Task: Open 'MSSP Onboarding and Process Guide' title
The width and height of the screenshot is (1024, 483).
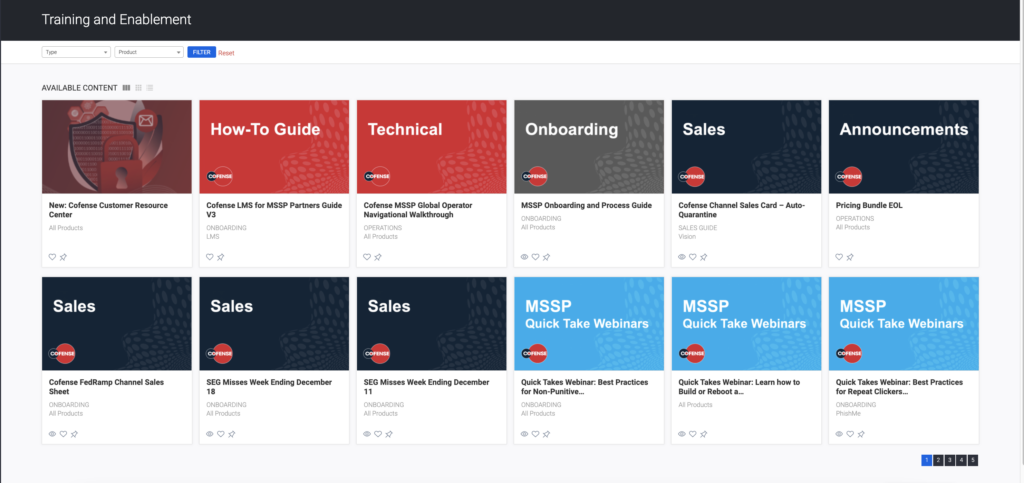Action: coord(586,206)
